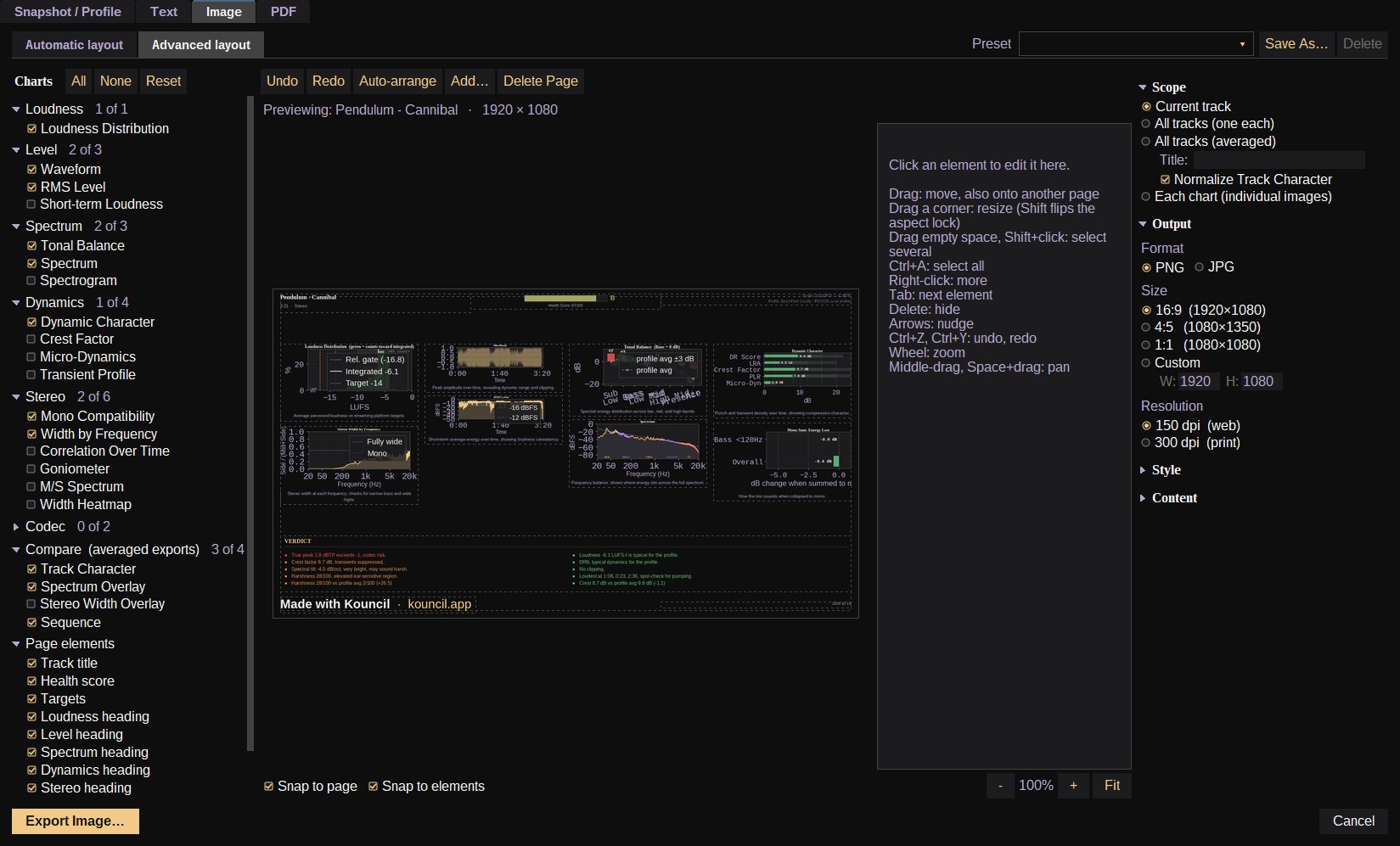Click the zoom in plus button
The width and height of the screenshot is (1400, 846).
[x=1073, y=786]
